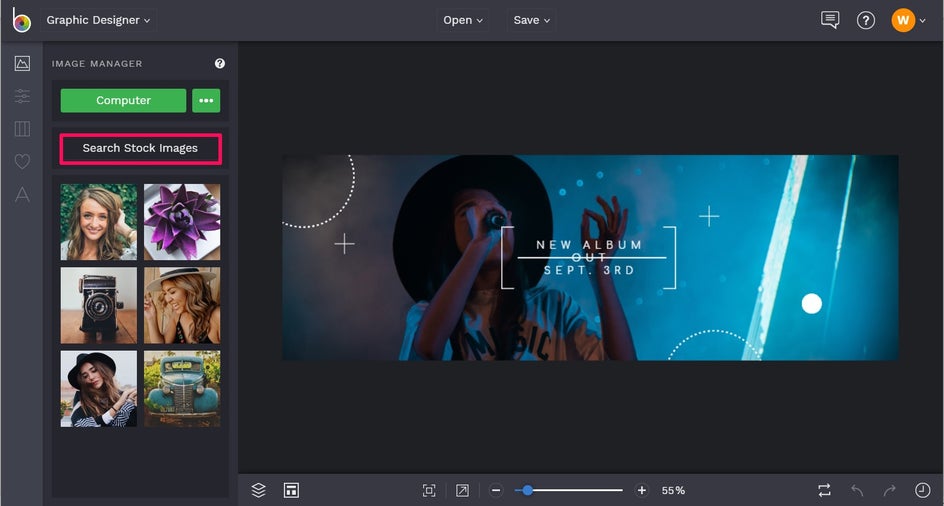Select the white solid circle graphic on canvas
The width and height of the screenshot is (944, 506).
pyautogui.click(x=812, y=304)
